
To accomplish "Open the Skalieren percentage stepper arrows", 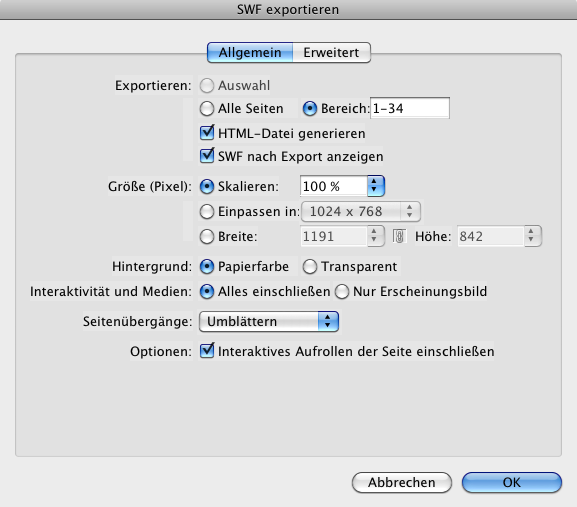I will (375, 186).
